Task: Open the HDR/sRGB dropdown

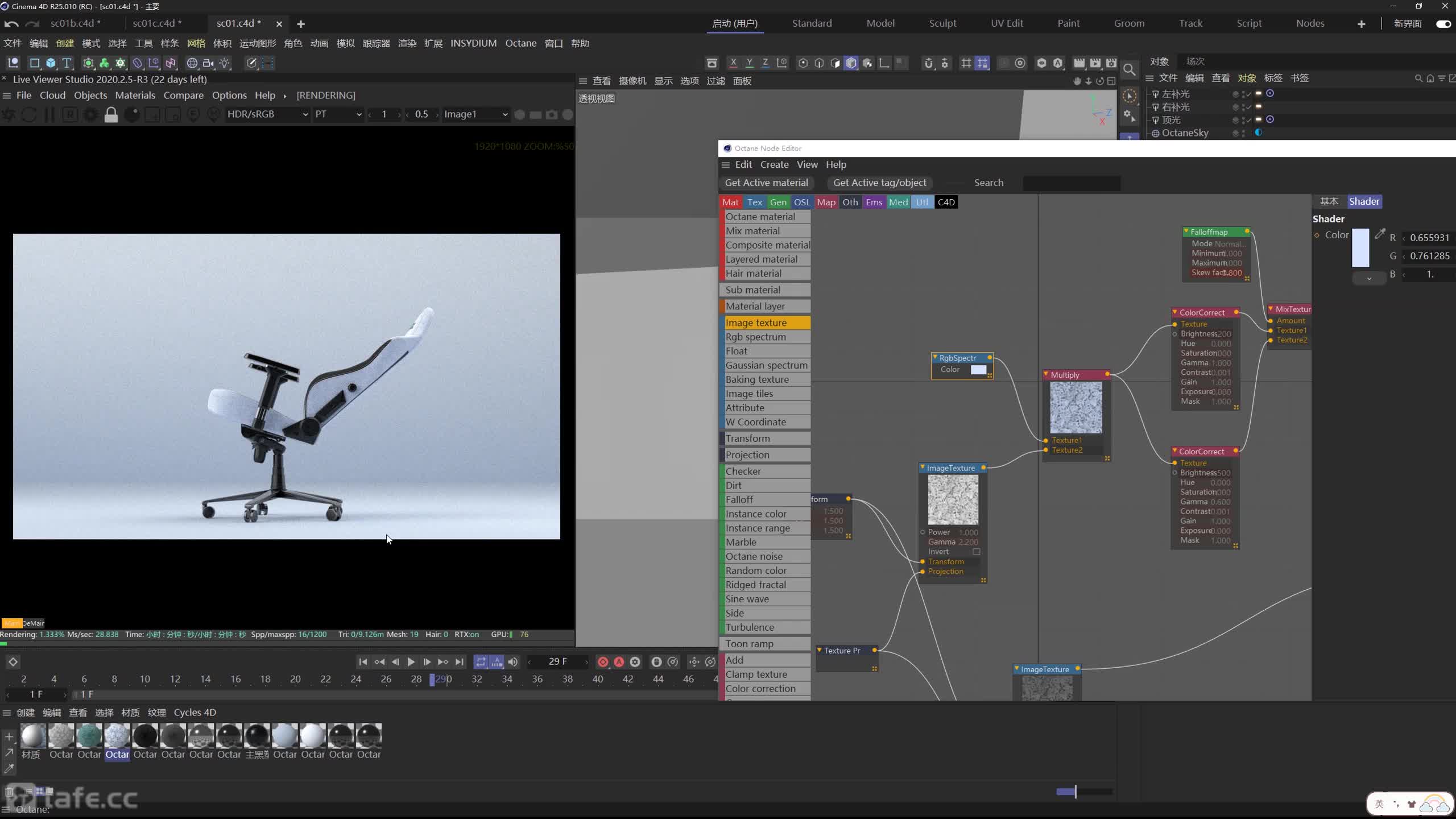Action: (x=267, y=114)
